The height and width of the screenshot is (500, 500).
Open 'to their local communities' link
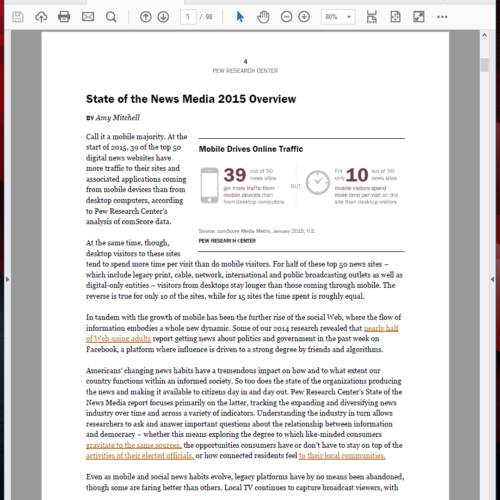tap(342, 456)
